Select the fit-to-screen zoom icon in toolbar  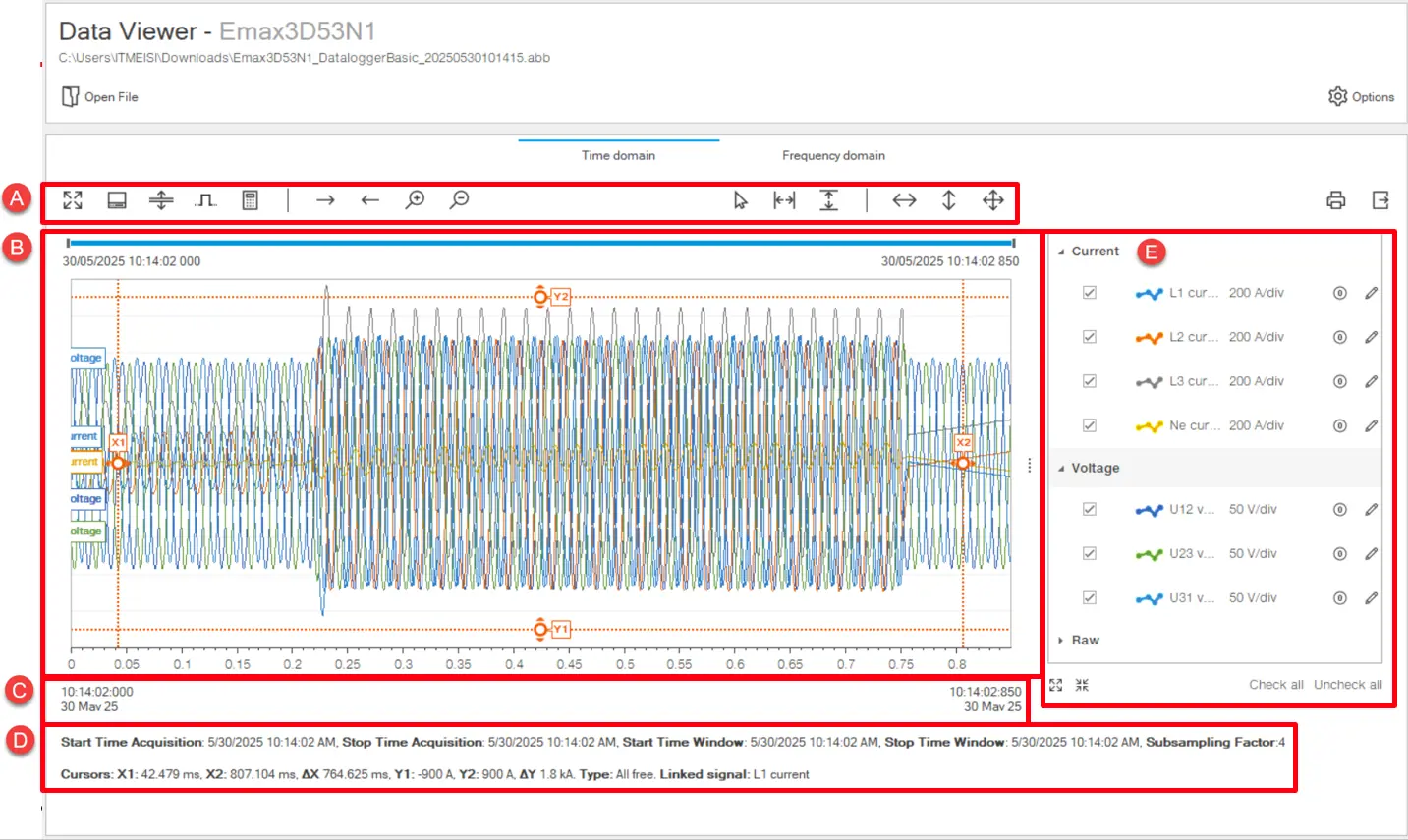tap(72, 199)
